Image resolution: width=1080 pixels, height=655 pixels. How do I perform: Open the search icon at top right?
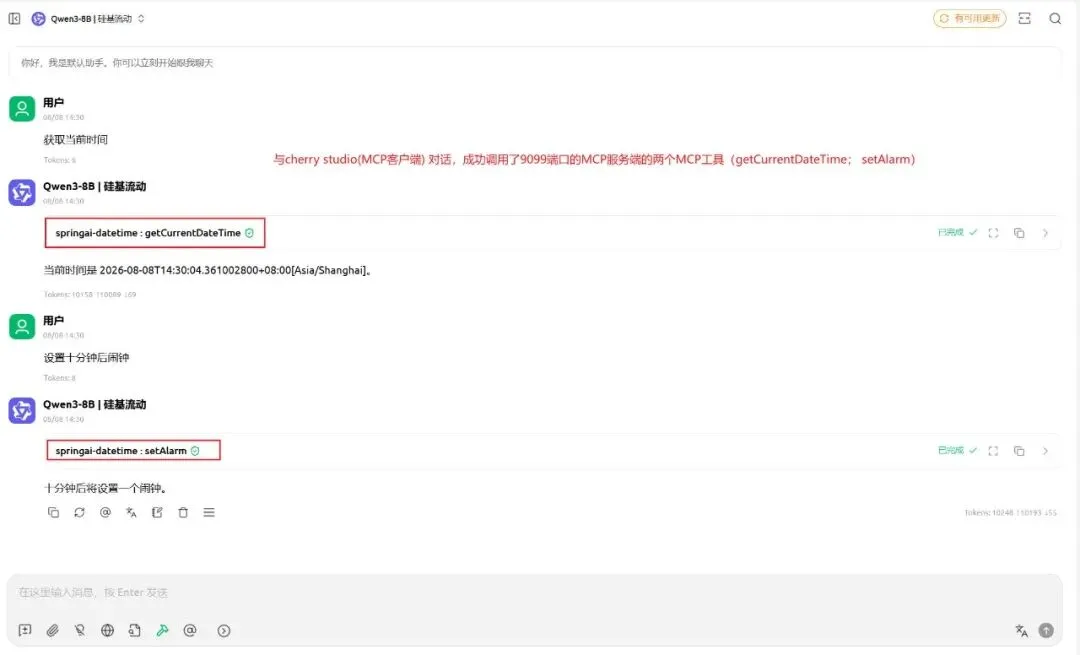click(x=1055, y=19)
